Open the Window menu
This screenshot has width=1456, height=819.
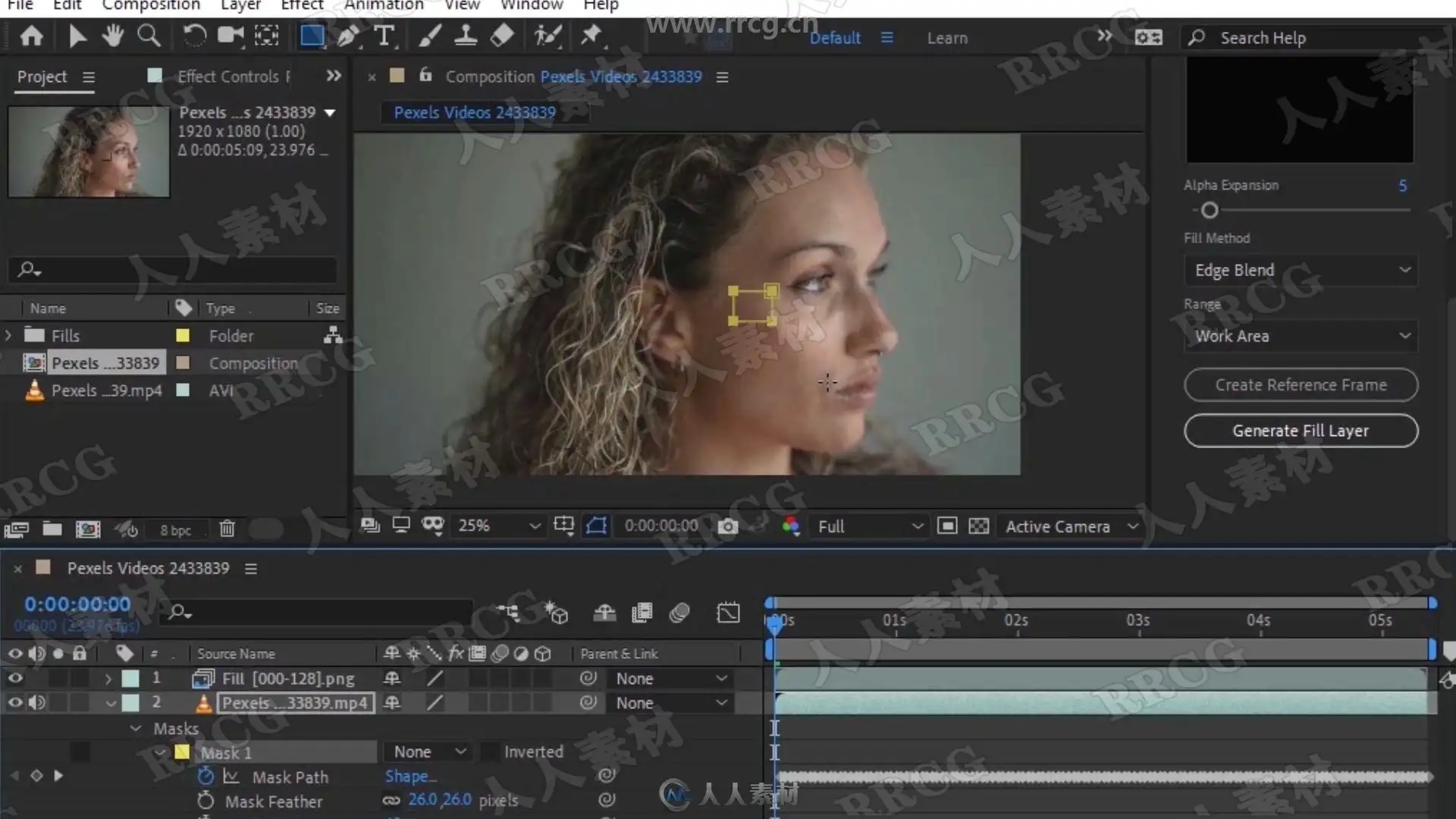(532, 5)
